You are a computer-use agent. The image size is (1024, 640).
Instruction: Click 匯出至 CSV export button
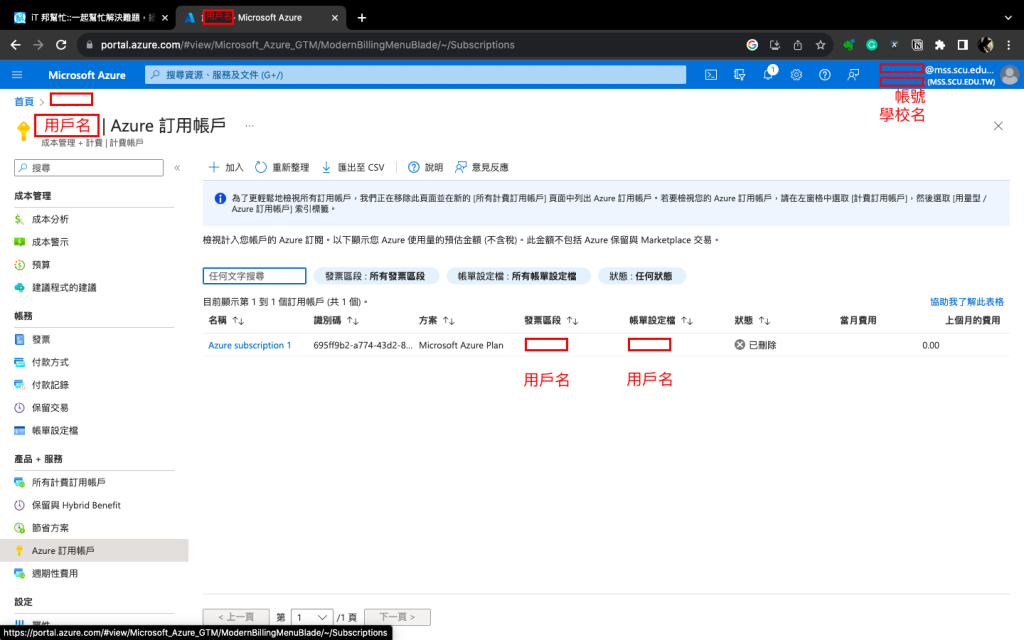click(353, 168)
